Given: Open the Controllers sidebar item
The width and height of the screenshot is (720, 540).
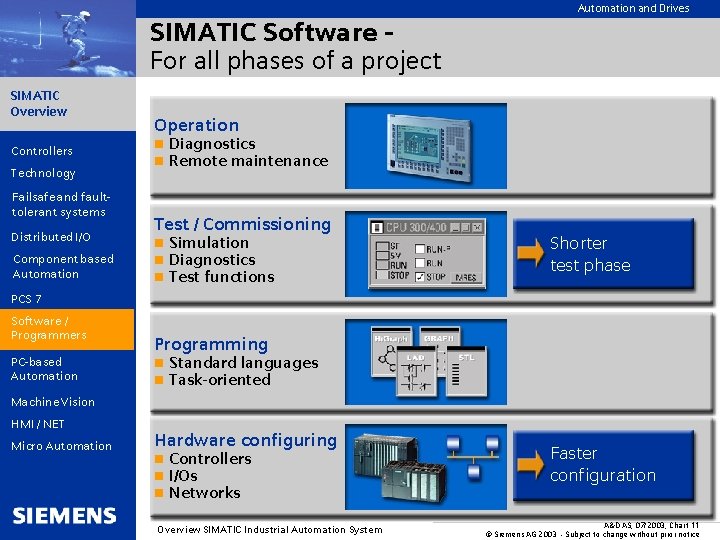Looking at the screenshot, I should [42, 151].
